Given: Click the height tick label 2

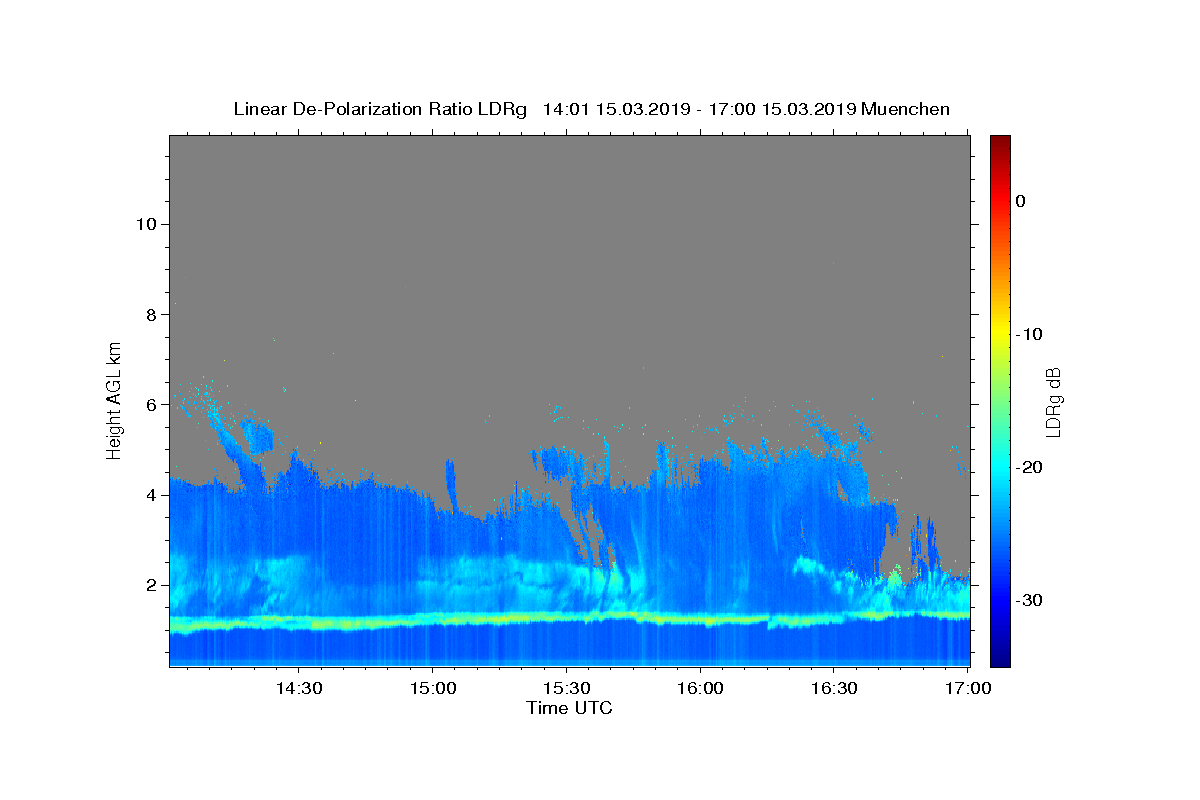Looking at the screenshot, I should pyautogui.click(x=150, y=585).
